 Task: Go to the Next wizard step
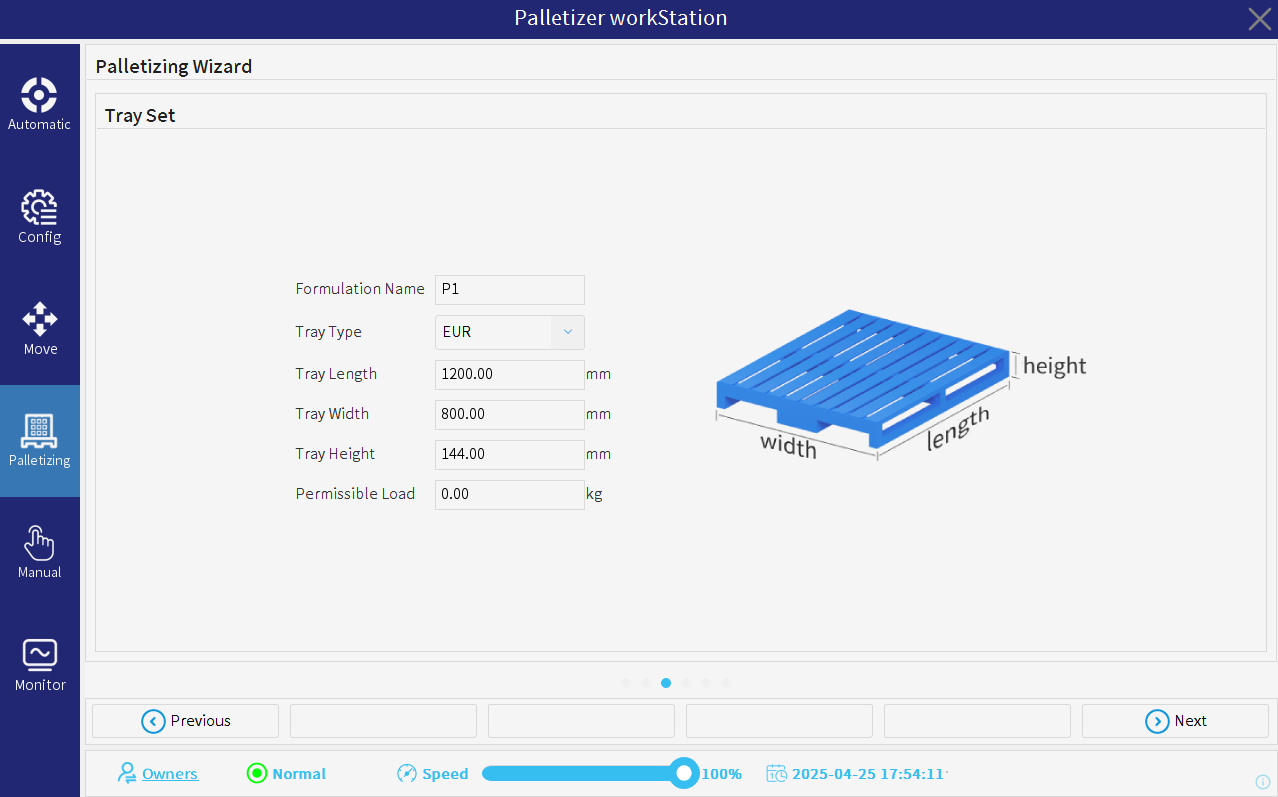1175,721
